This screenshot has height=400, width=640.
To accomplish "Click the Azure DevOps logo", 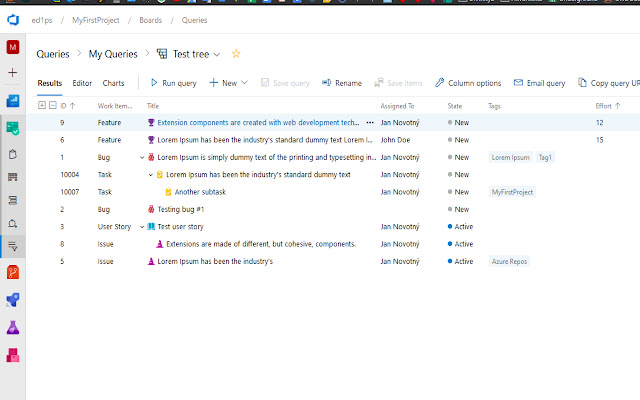I will pos(13,20).
